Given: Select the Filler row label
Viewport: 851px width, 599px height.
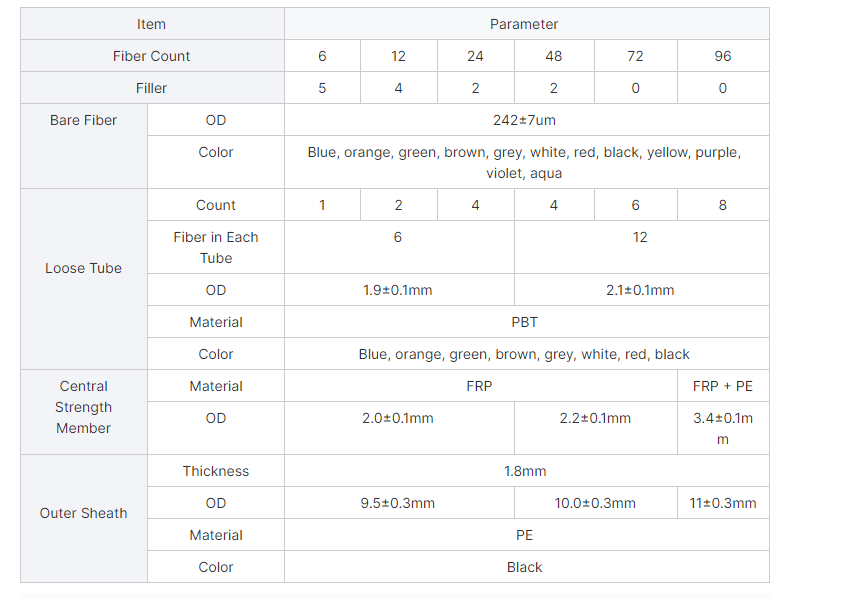Looking at the screenshot, I should [152, 88].
